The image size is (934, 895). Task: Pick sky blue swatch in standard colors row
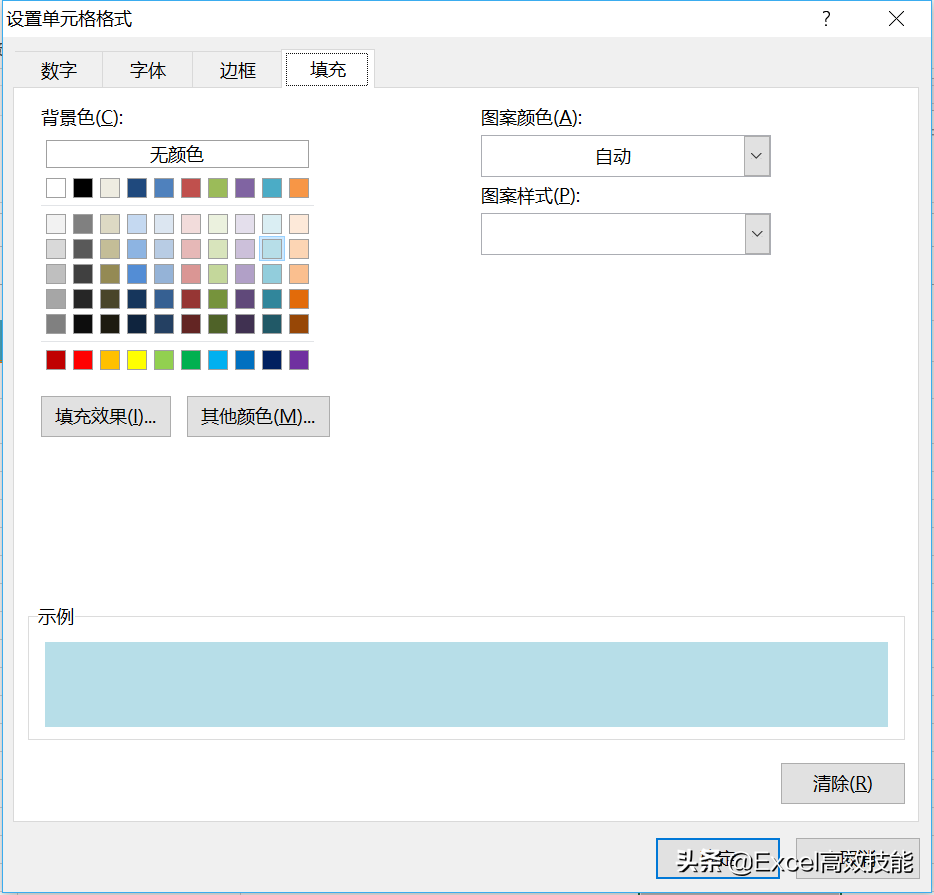[218, 360]
